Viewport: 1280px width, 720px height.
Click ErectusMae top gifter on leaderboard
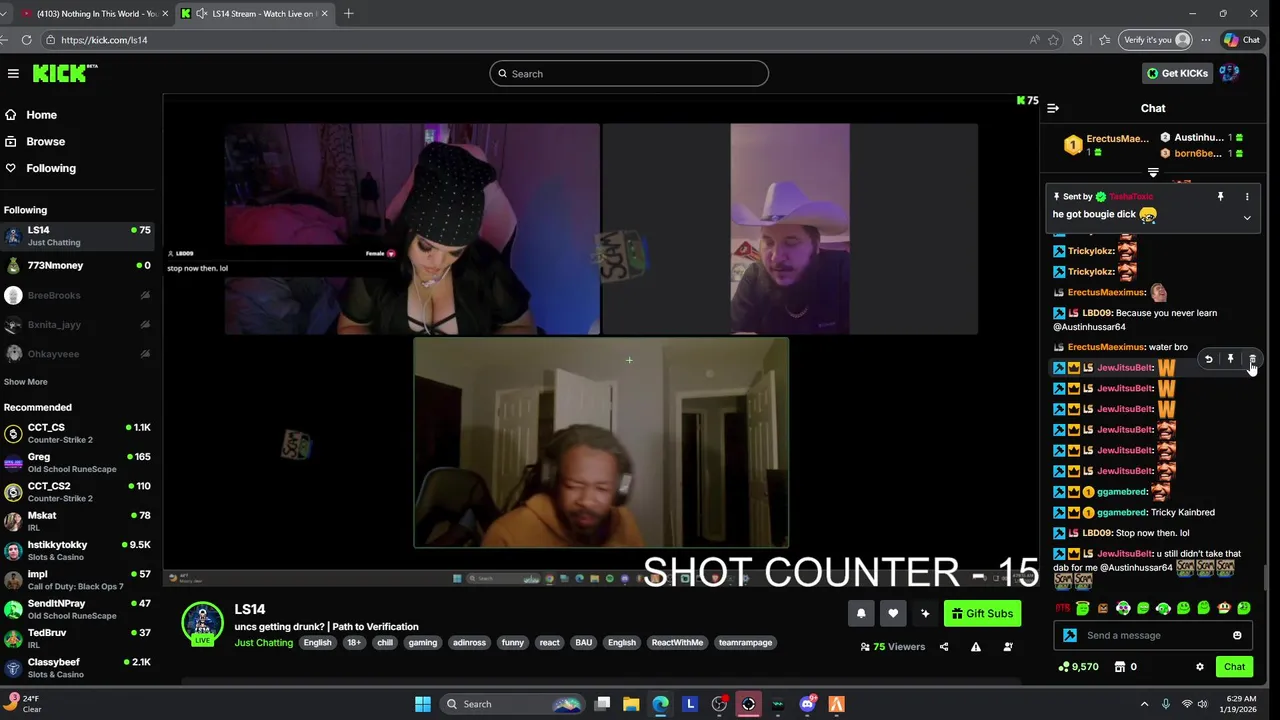[1107, 146]
